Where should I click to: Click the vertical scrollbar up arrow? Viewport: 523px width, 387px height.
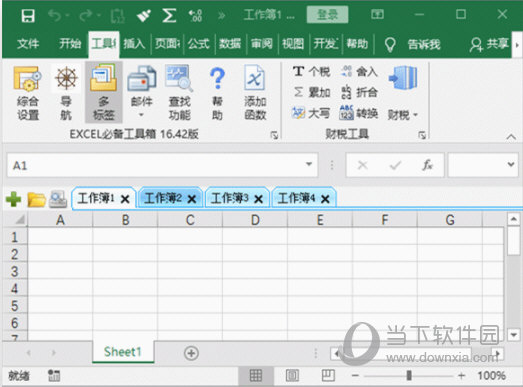click(x=514, y=220)
